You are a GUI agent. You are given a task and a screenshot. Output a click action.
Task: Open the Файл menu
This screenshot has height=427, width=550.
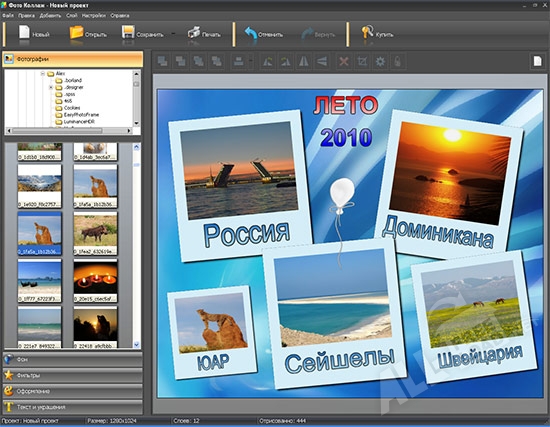8,15
